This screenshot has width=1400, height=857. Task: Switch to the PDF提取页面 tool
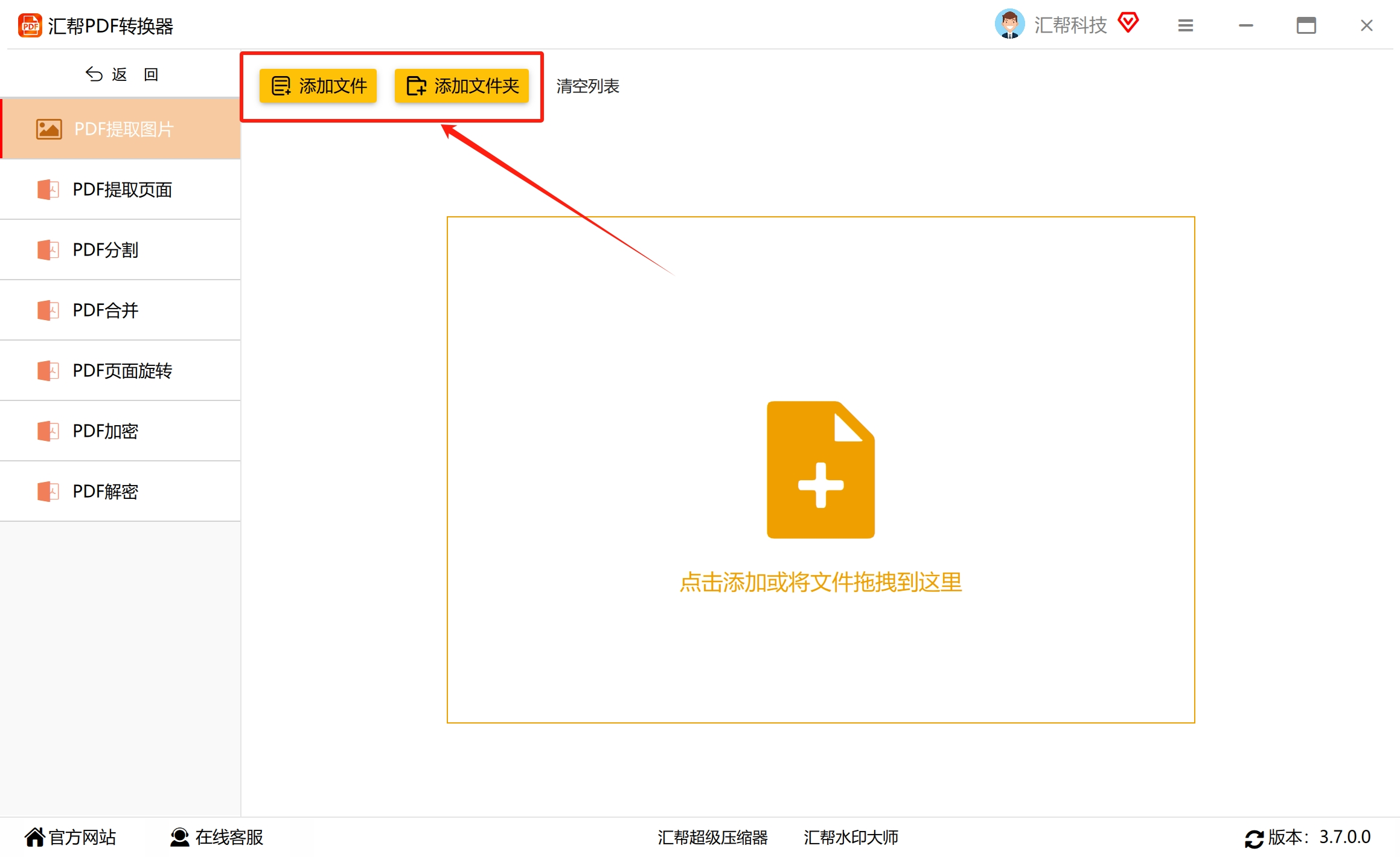point(121,190)
